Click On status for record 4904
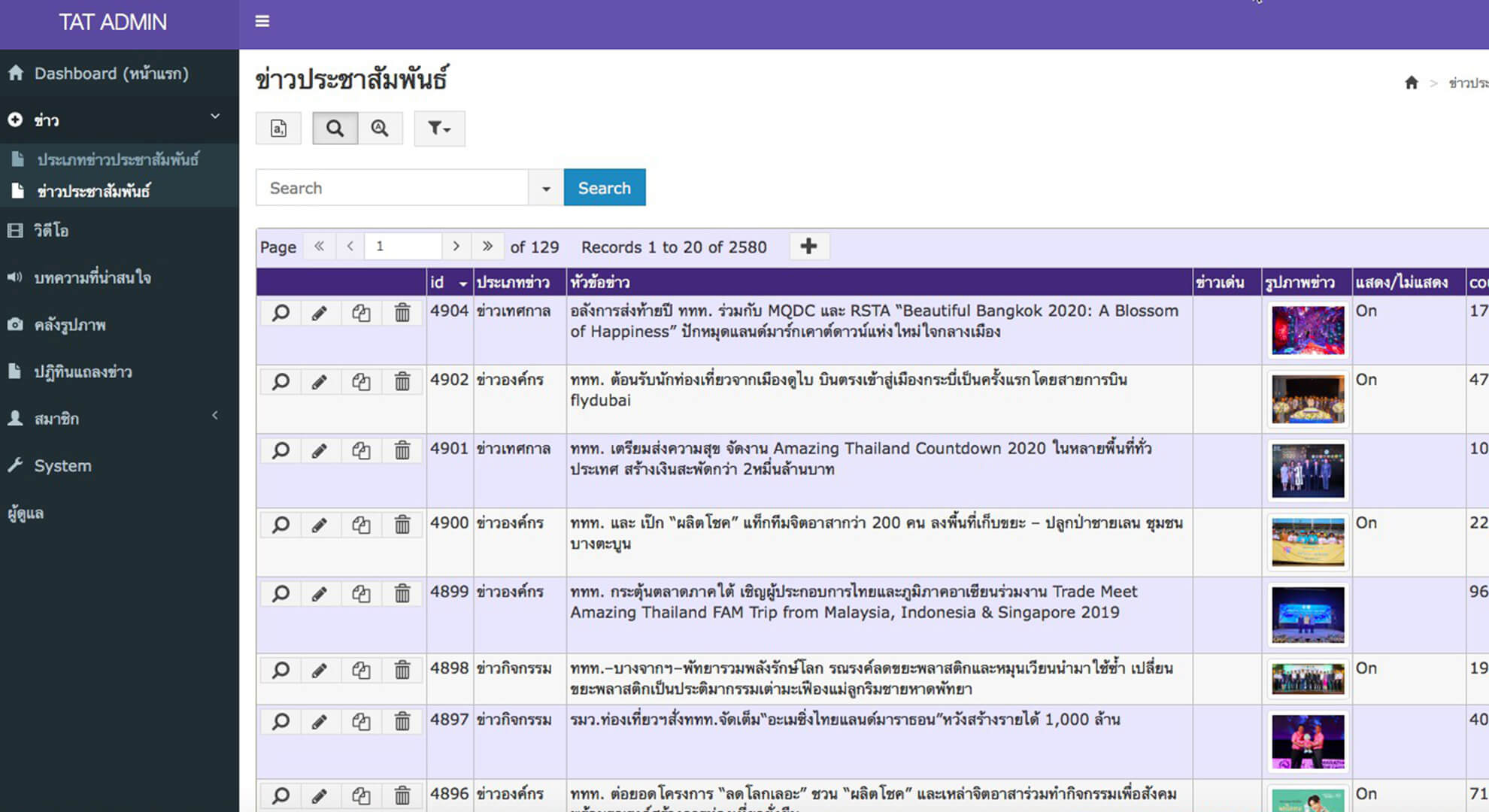The height and width of the screenshot is (812, 1489). 1366,311
